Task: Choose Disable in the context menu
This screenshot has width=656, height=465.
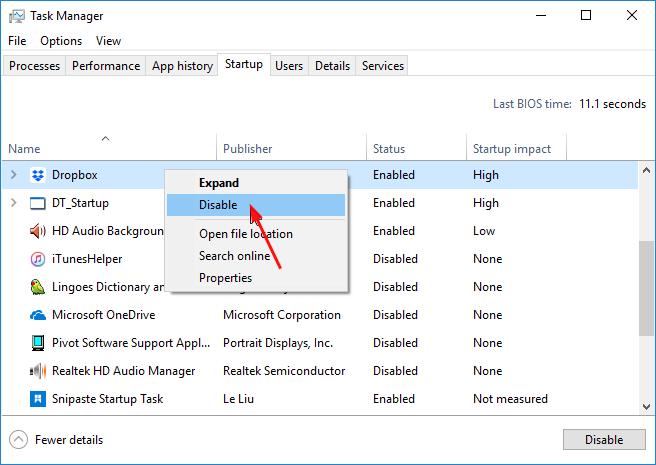Action: coord(256,205)
